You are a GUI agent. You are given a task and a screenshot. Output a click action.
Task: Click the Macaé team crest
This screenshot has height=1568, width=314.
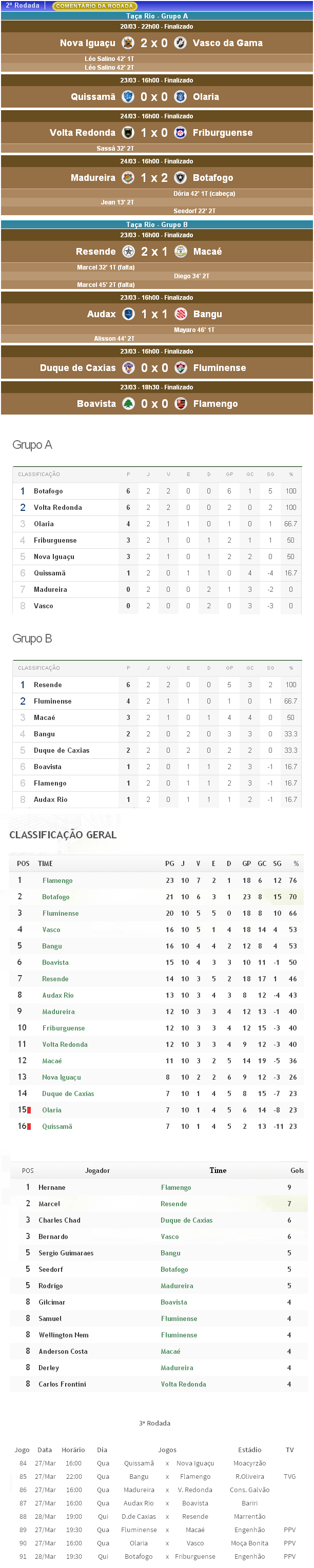pos(181,252)
